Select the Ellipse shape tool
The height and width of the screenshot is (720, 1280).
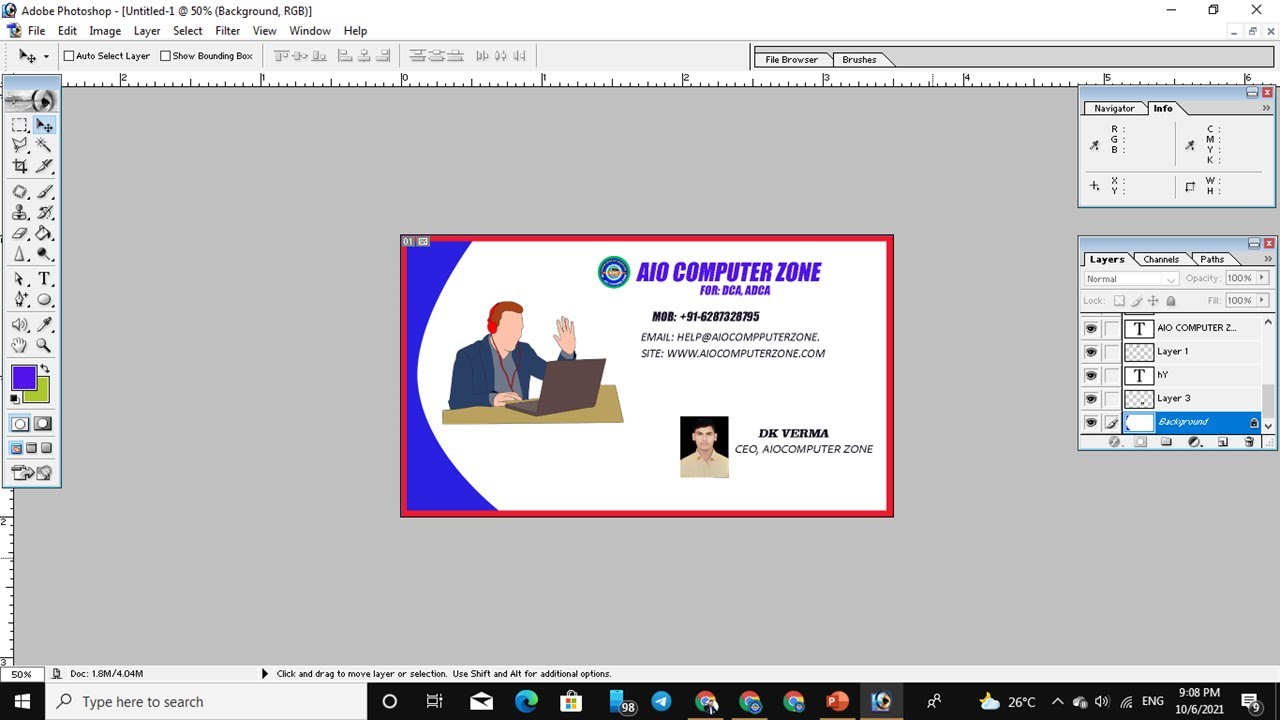point(44,299)
